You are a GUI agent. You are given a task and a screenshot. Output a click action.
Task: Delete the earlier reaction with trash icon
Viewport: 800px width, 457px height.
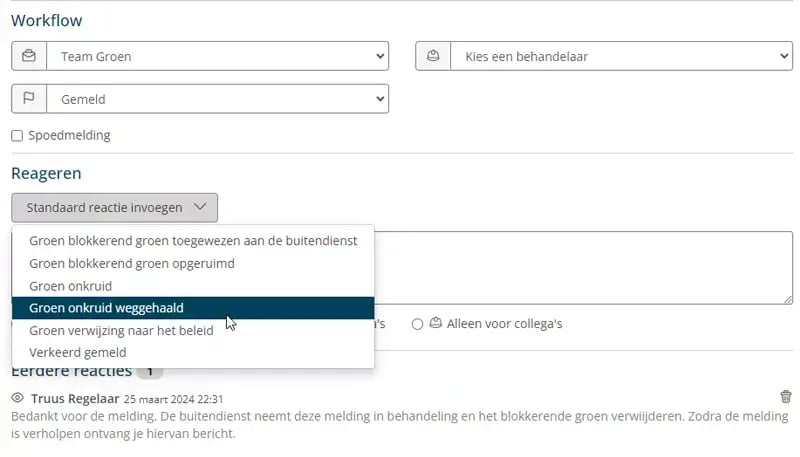pos(785,397)
